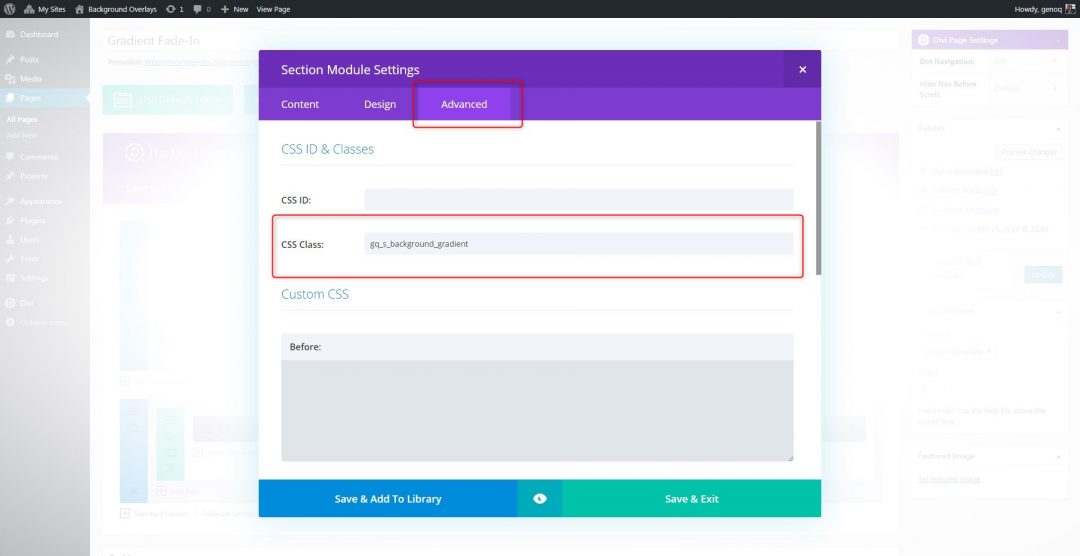Switch to the Design tab
The width and height of the screenshot is (1080, 556).
380,104
